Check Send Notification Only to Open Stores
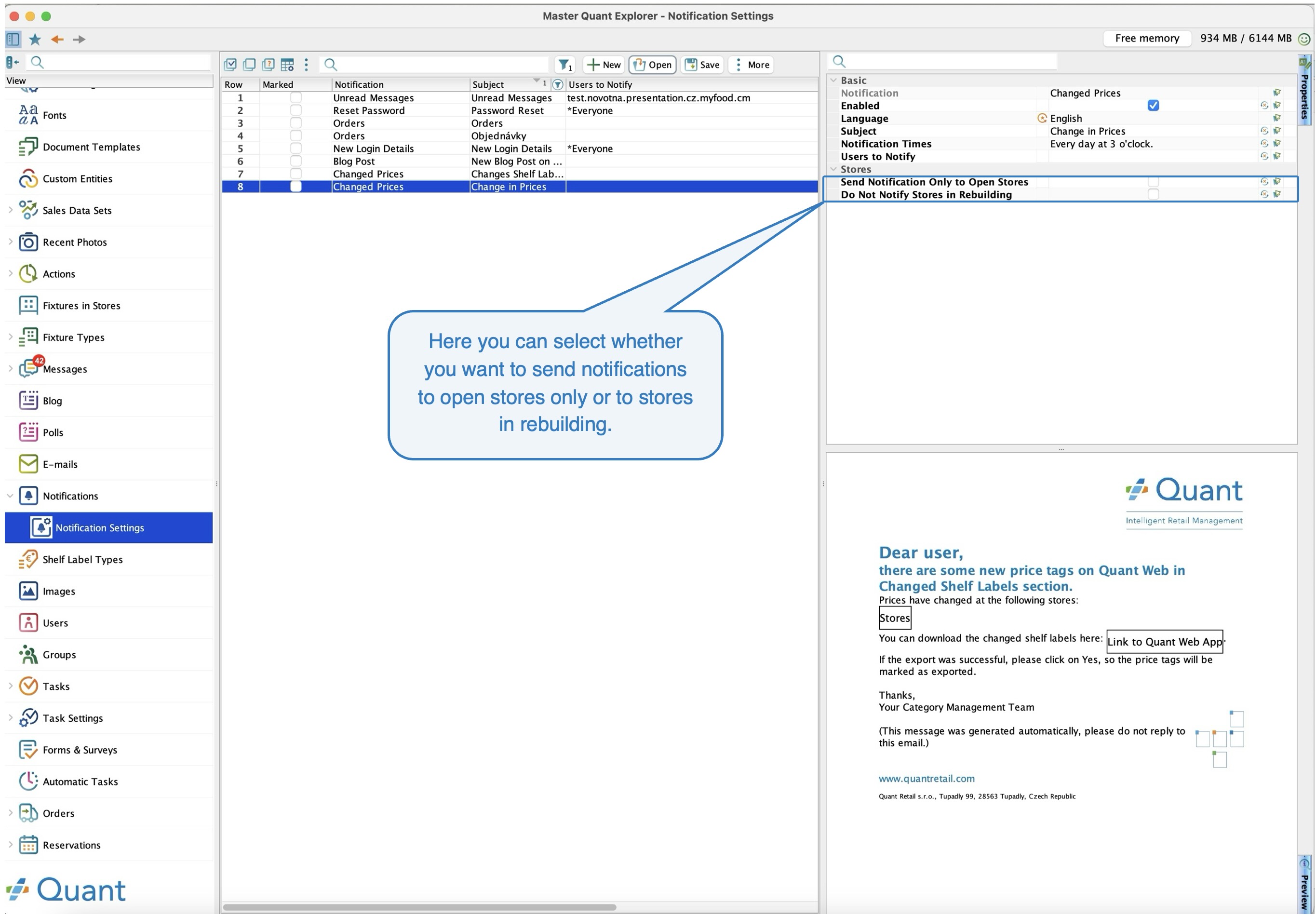Viewport: 1316px width, 916px height. (x=1153, y=182)
